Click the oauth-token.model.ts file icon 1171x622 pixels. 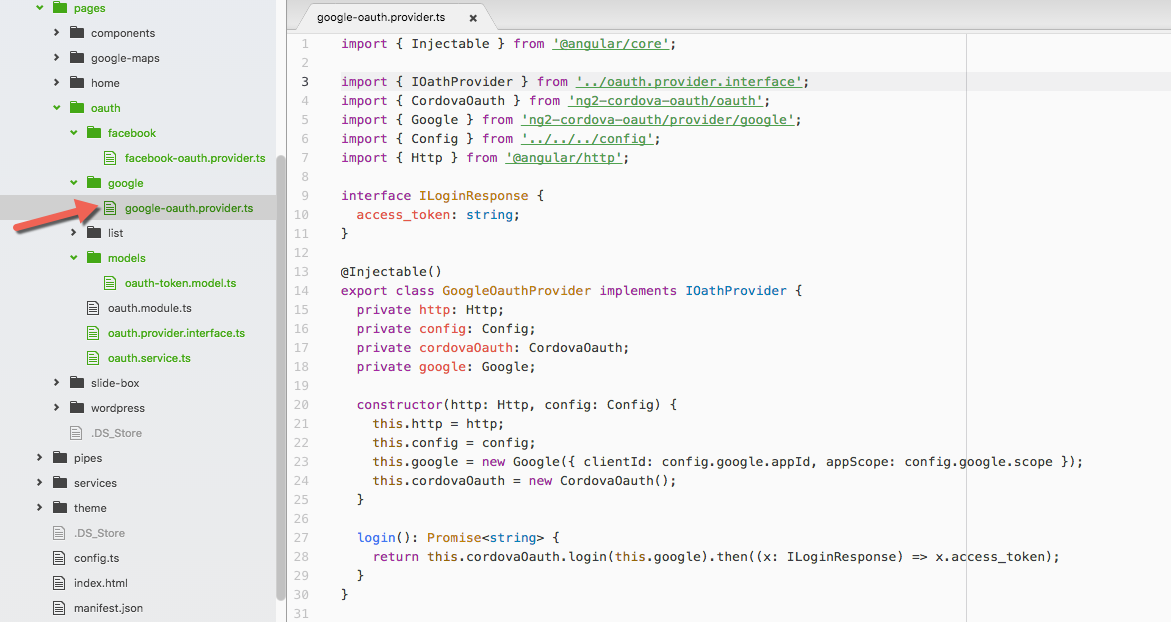click(x=110, y=283)
